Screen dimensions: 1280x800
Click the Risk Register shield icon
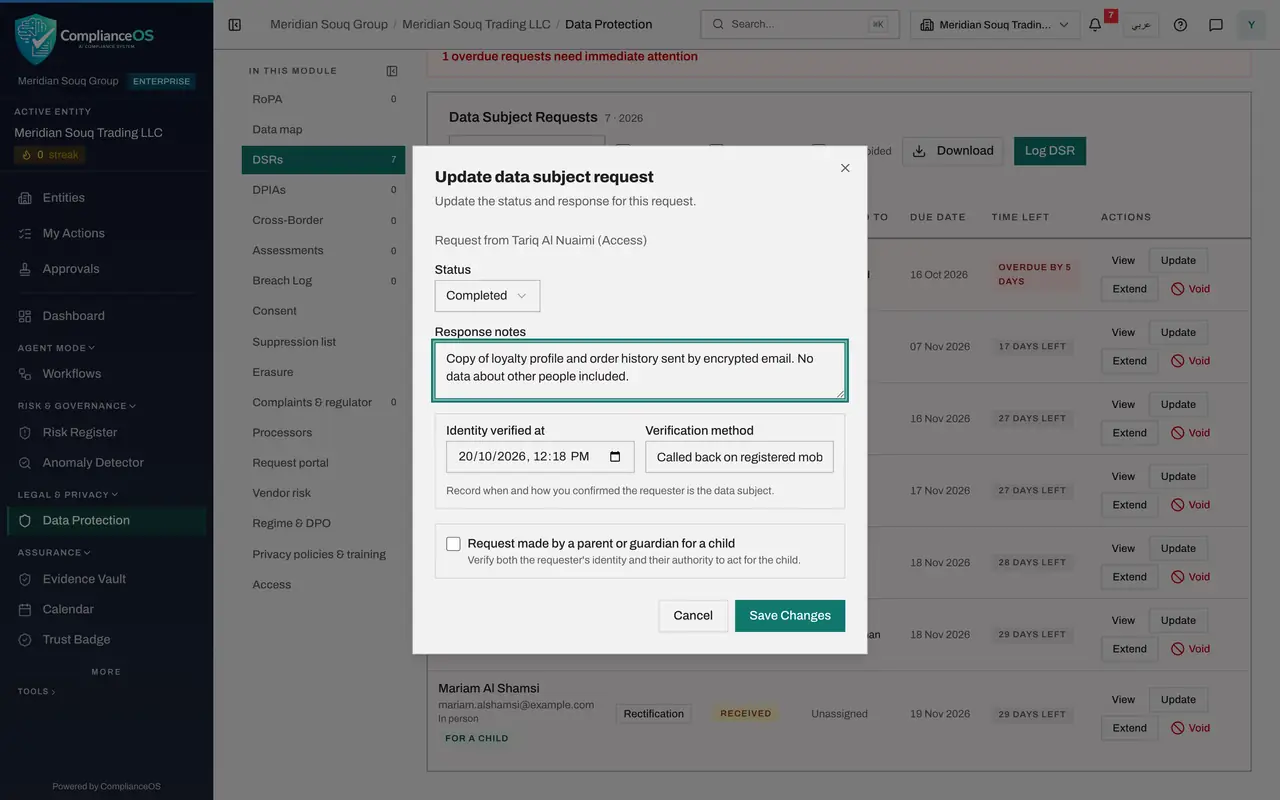(25, 433)
